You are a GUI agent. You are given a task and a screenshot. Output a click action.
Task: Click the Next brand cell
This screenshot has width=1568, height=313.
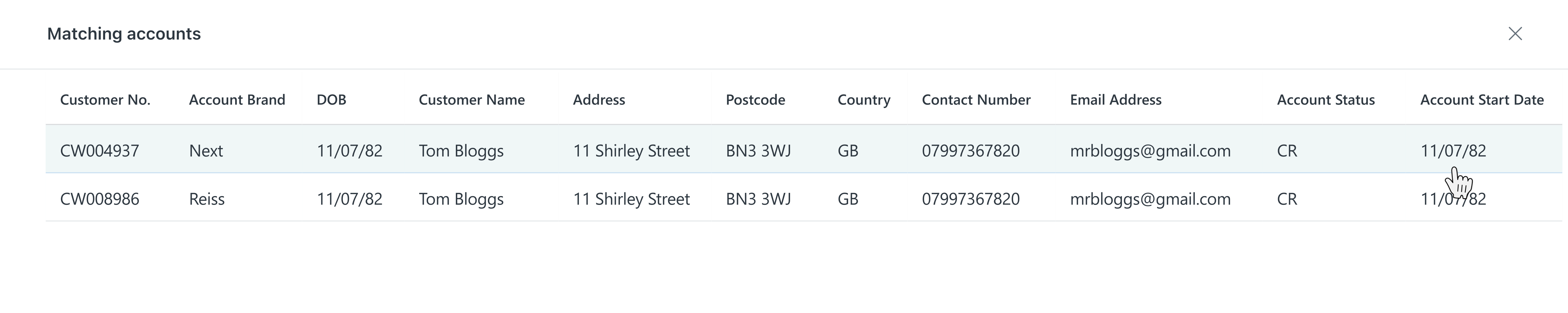tap(206, 151)
